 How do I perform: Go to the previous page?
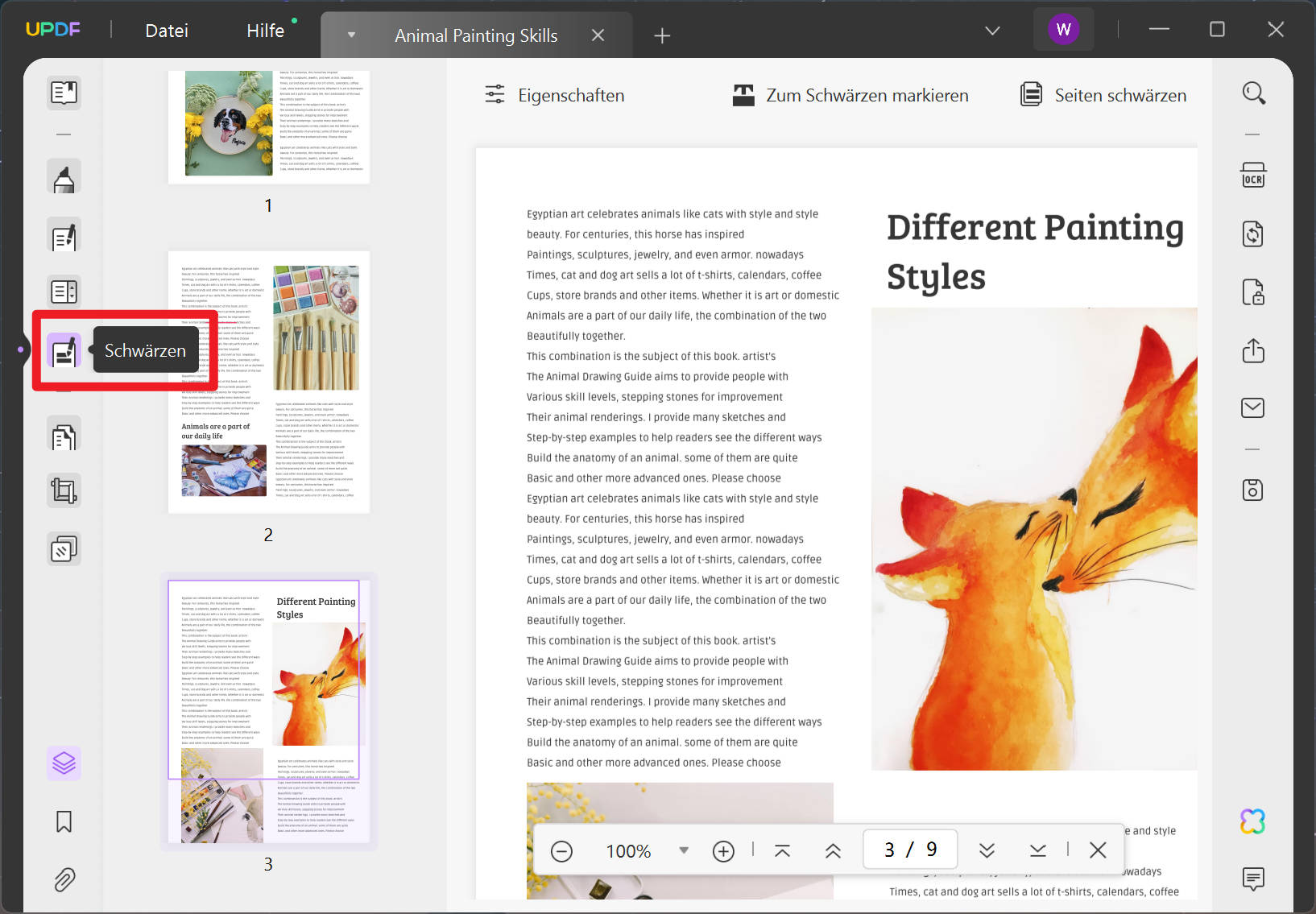[x=833, y=850]
